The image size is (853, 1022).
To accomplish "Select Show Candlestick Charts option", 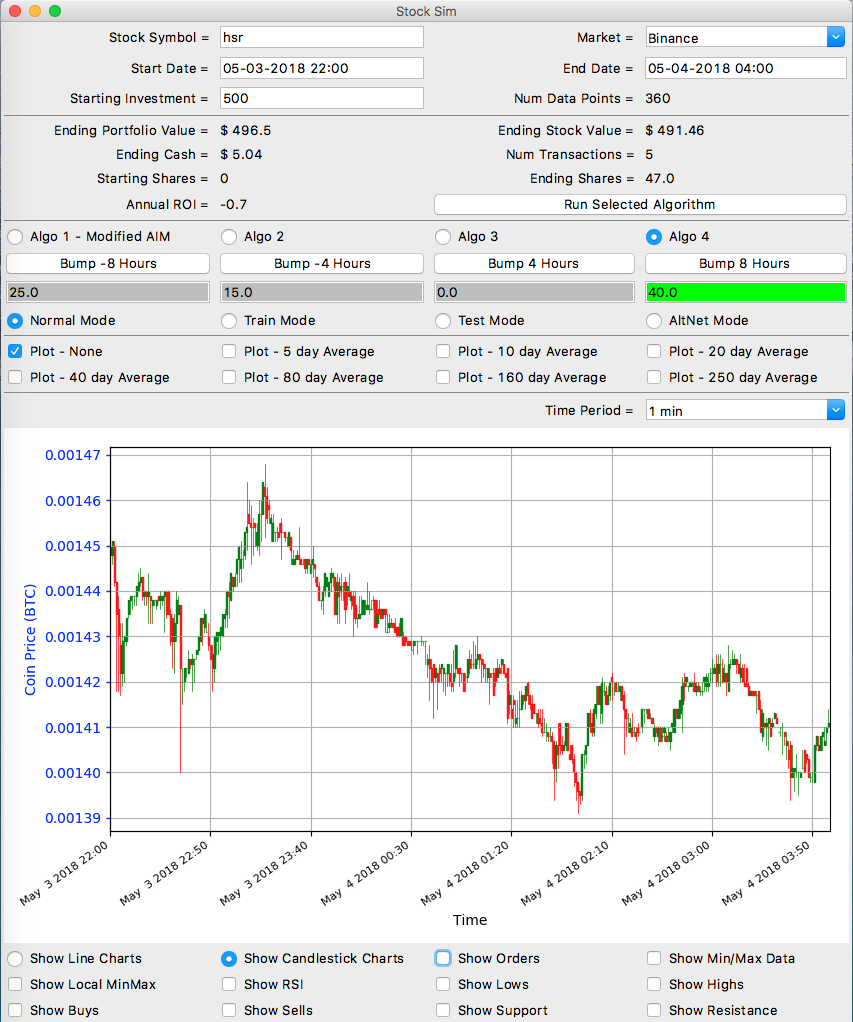I will 229,958.
